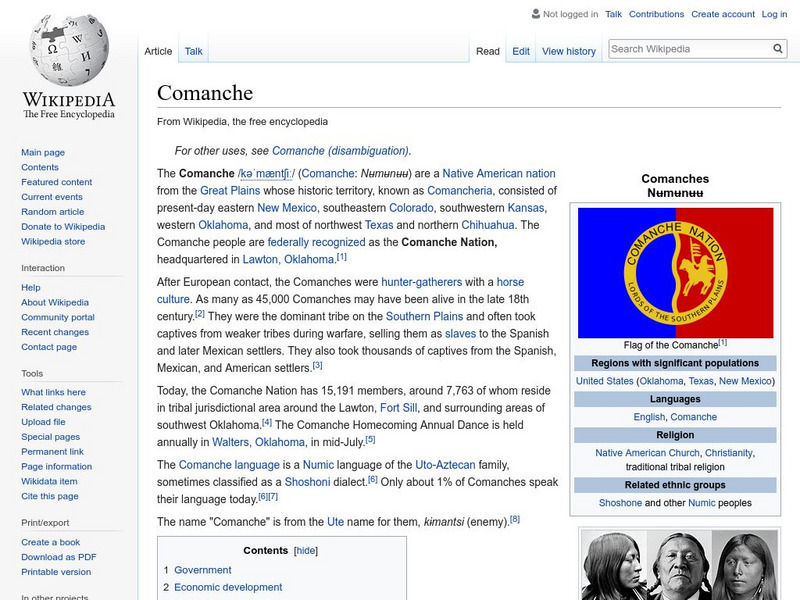Open United States link in infobox
Image resolution: width=800 pixels, height=600 pixels.
(605, 381)
